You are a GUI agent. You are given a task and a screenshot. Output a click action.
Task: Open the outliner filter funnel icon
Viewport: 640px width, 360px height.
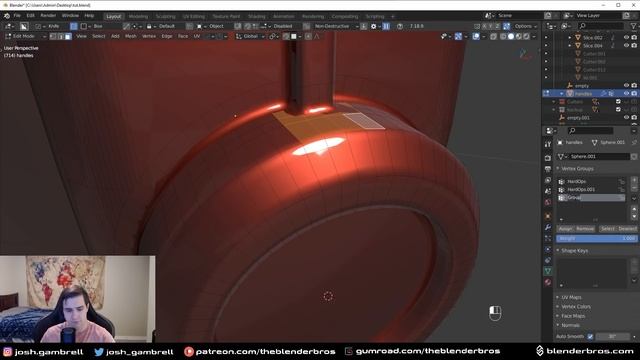click(x=634, y=26)
